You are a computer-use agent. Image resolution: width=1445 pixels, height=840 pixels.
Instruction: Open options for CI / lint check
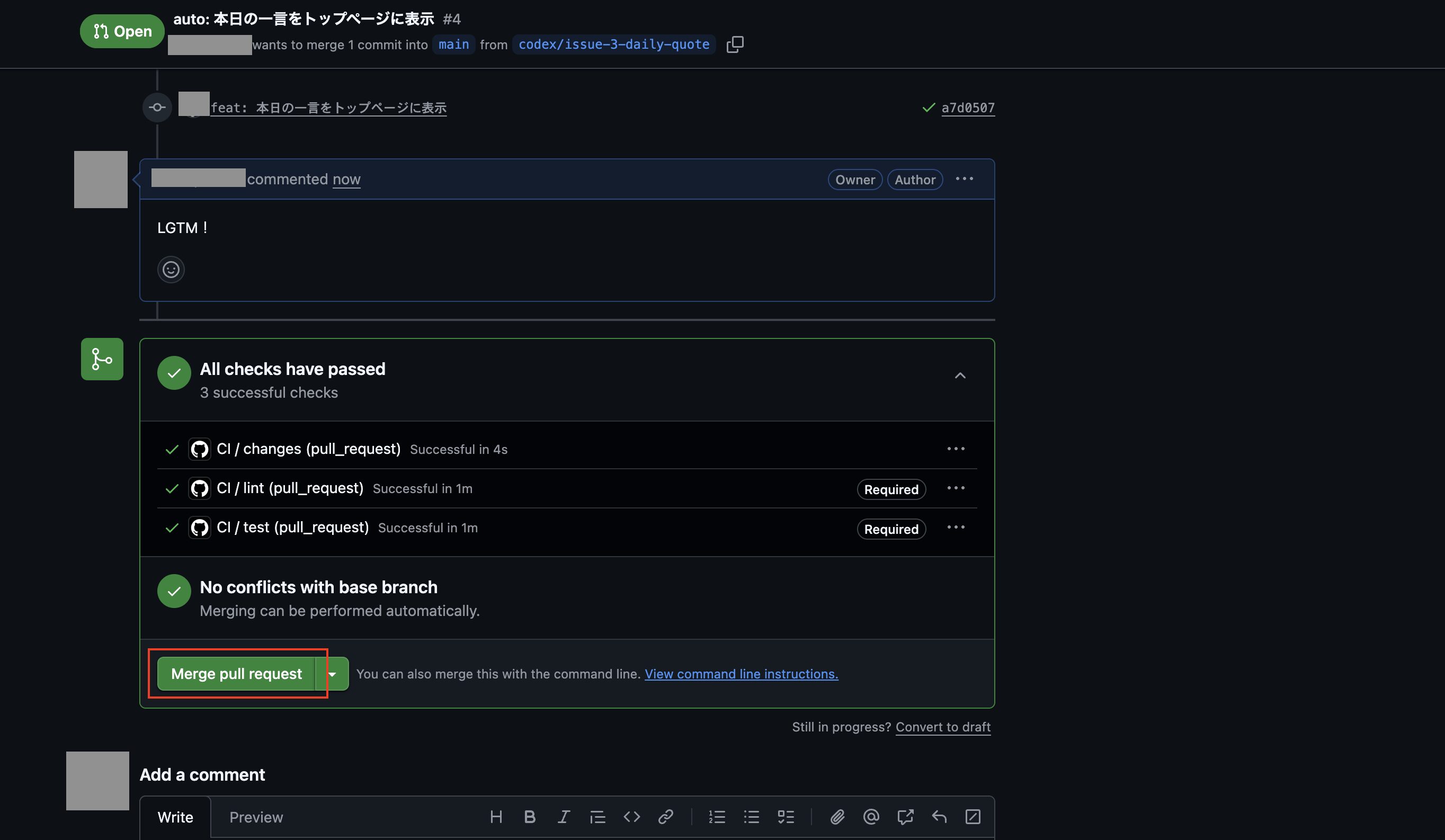[956, 488]
